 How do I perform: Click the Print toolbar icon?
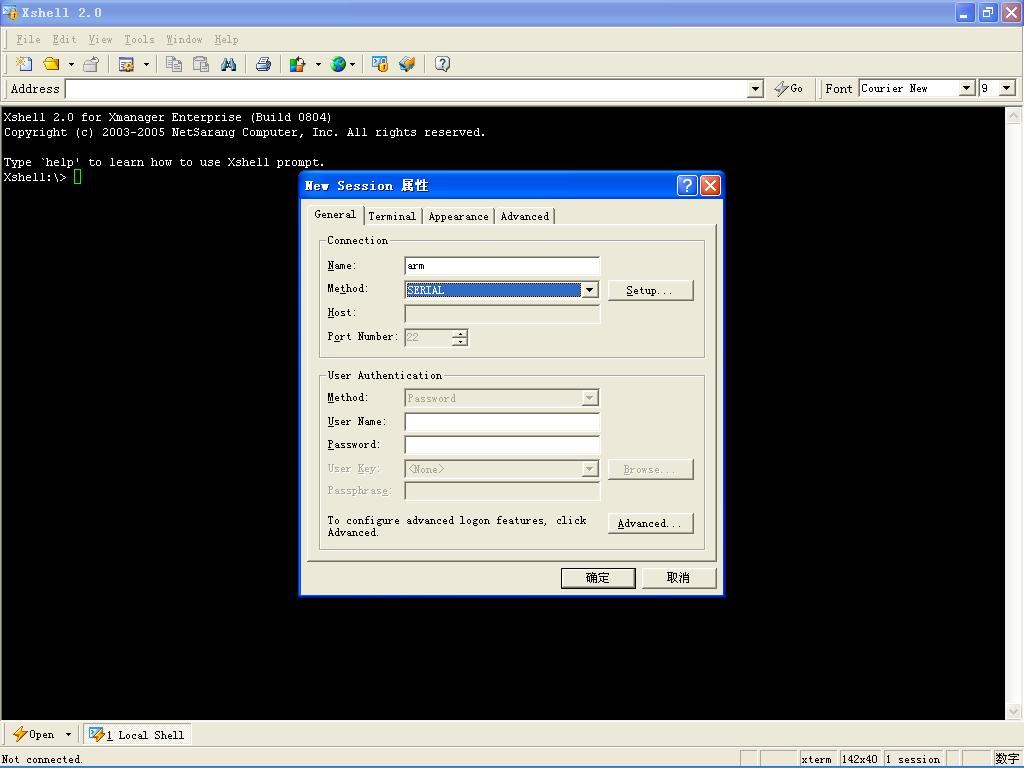[263, 64]
